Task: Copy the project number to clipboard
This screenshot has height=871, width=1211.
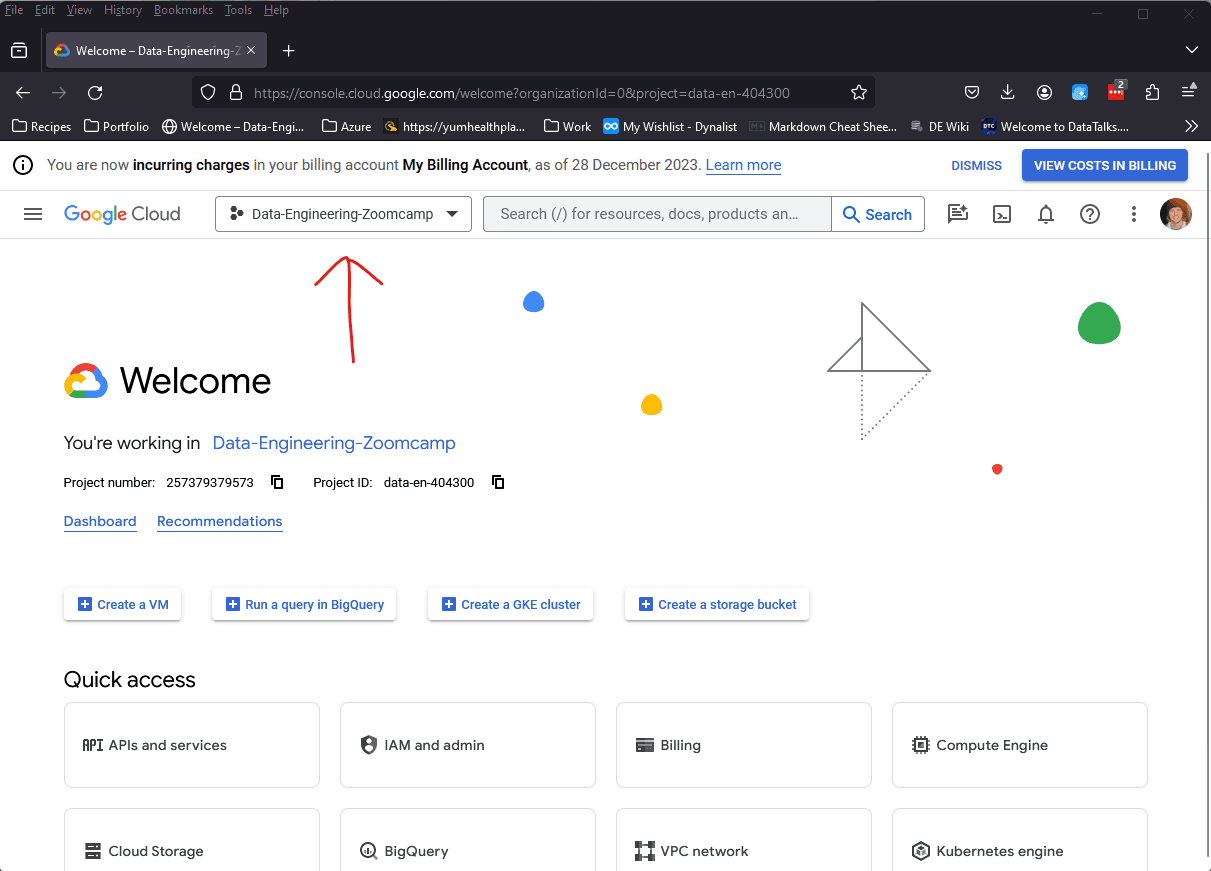Action: click(x=277, y=482)
